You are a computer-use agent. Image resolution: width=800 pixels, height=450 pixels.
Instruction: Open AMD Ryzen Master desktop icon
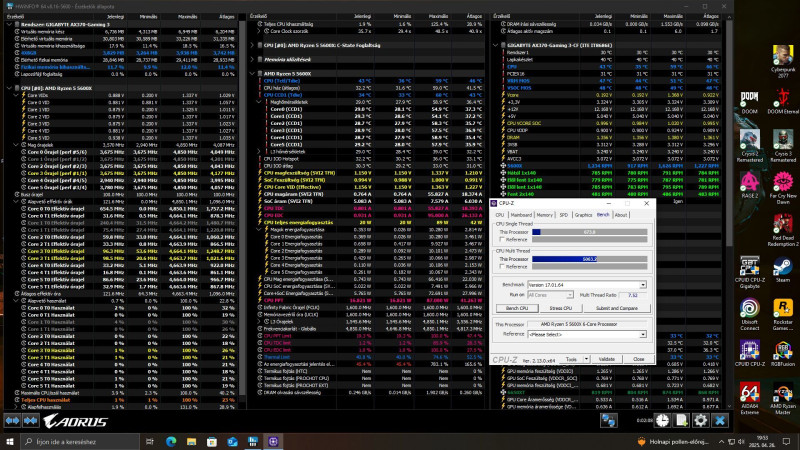(x=783, y=398)
